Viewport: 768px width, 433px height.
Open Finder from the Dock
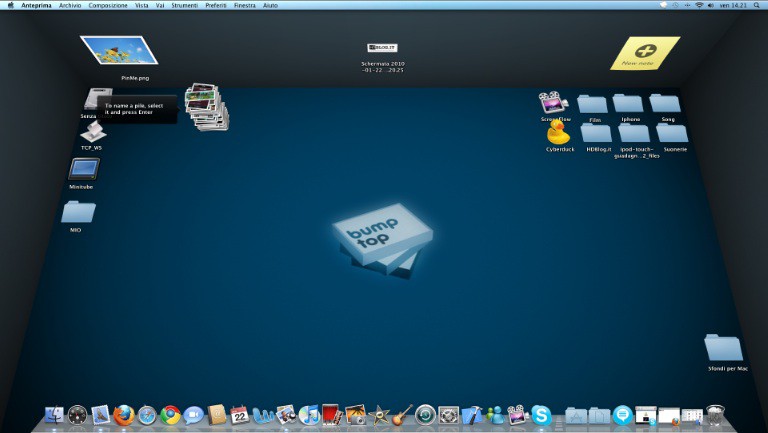point(54,415)
